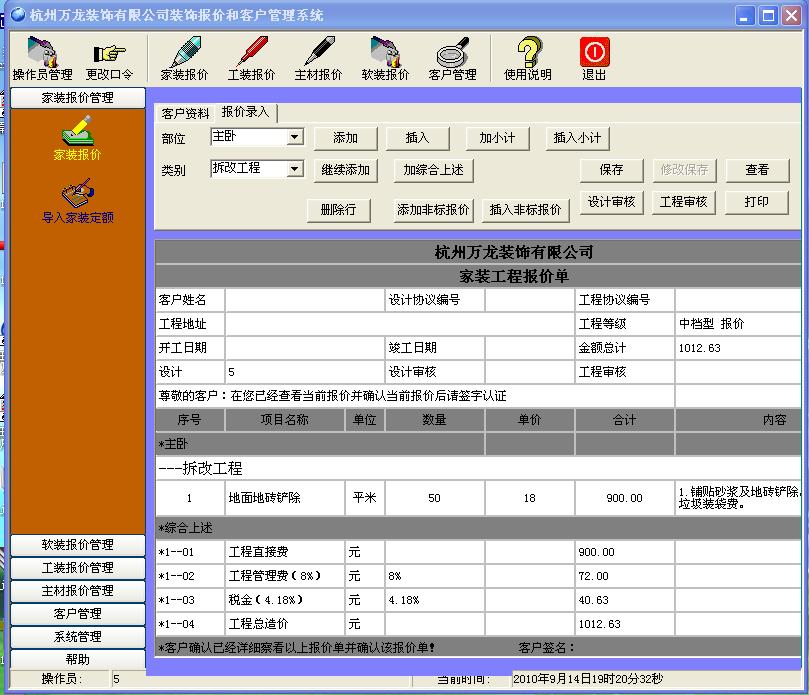Expand the 类别 dropdown arrow
This screenshot has height=695, width=809.
tap(295, 169)
